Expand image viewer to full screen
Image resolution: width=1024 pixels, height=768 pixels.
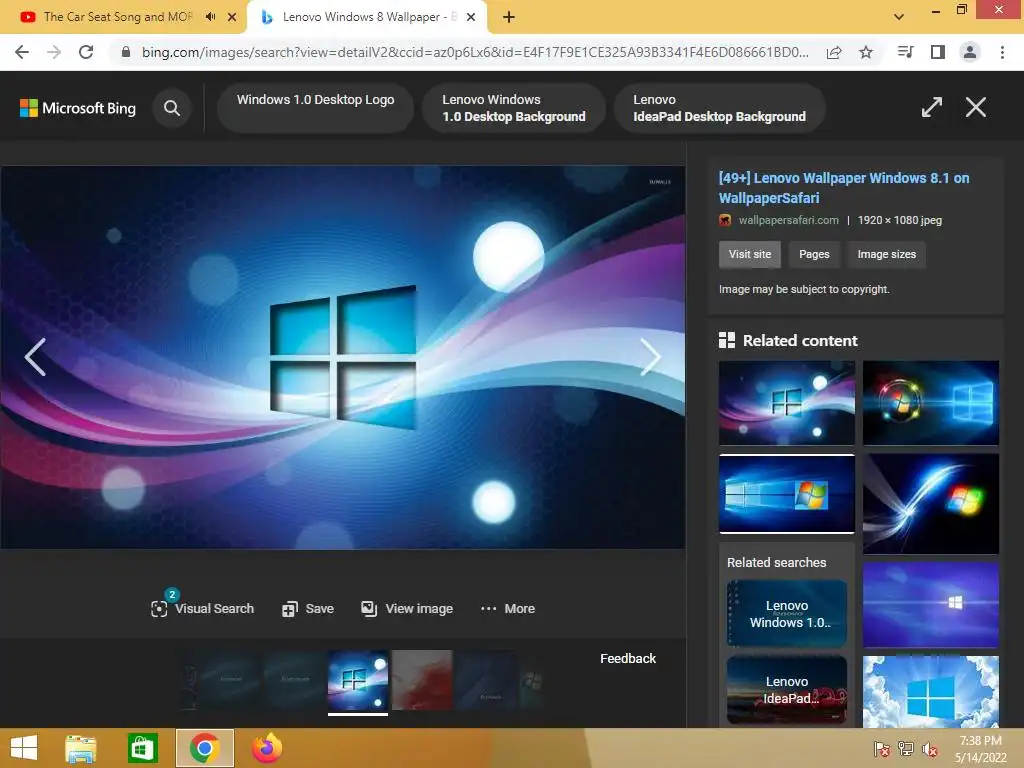click(x=931, y=107)
